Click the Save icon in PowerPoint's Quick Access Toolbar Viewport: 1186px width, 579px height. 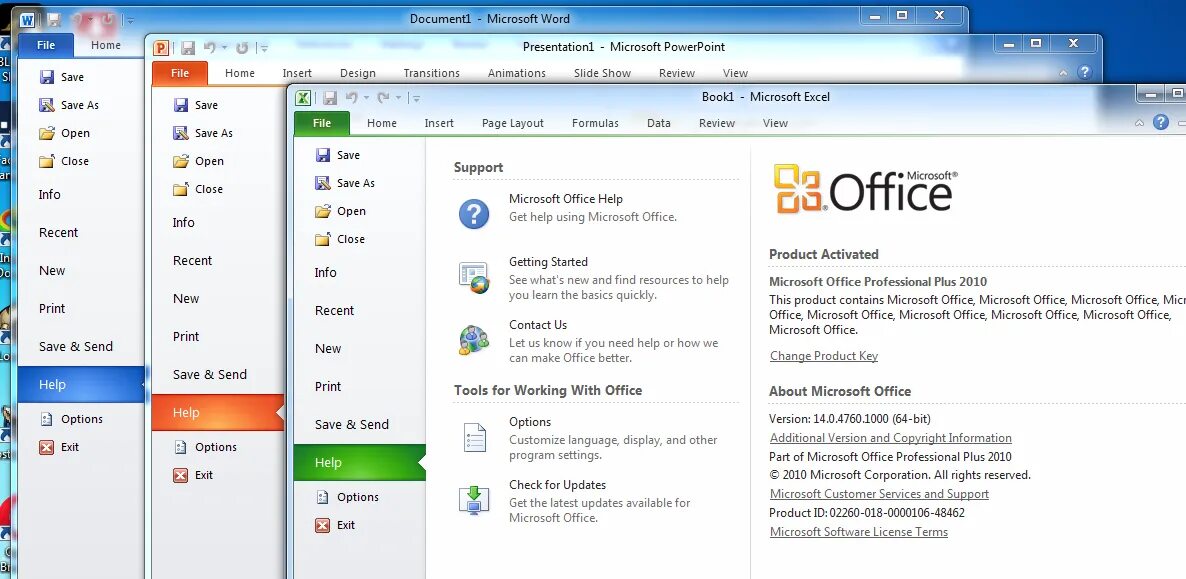[188, 48]
